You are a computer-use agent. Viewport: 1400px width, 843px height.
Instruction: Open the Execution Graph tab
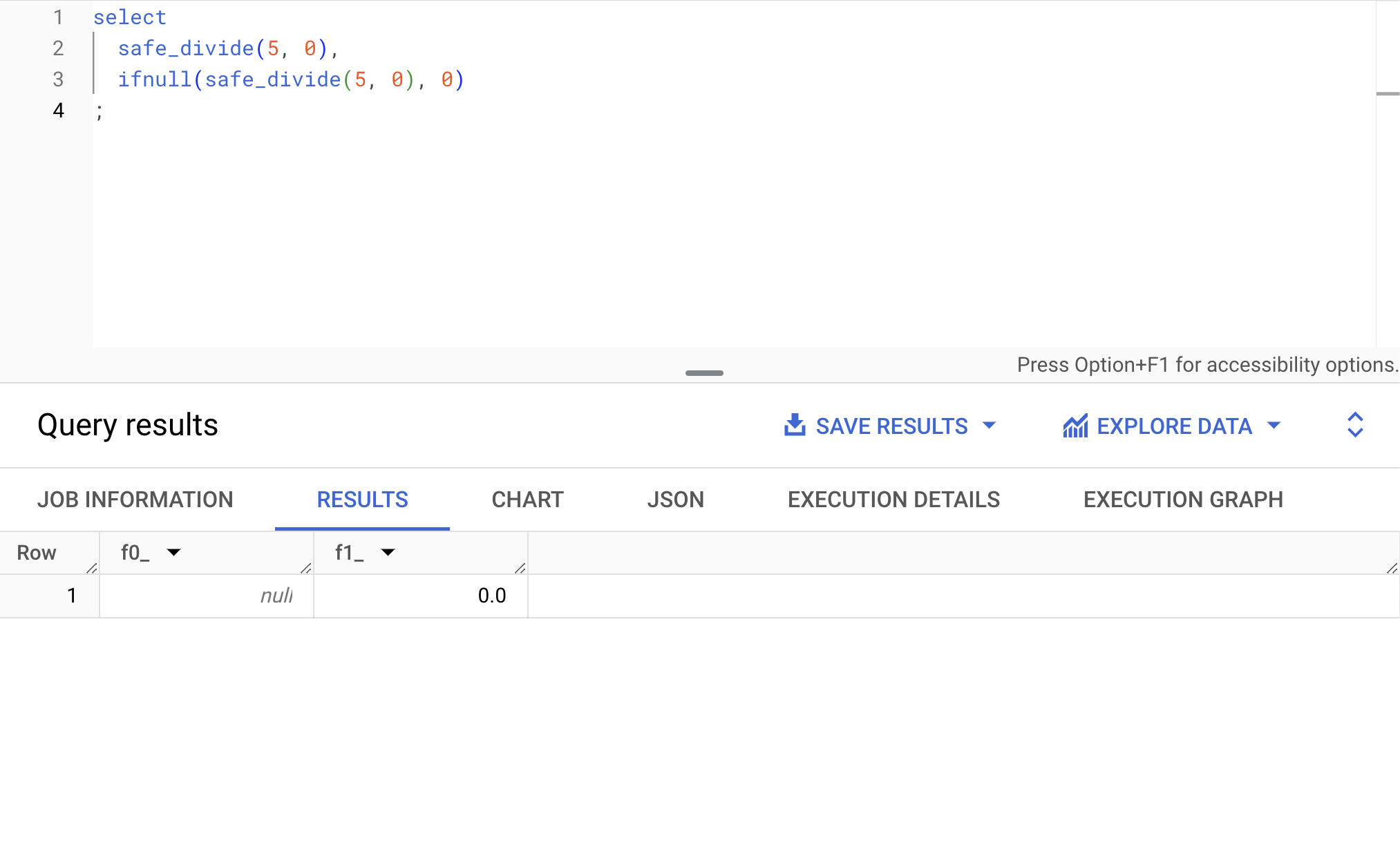[1183, 500]
